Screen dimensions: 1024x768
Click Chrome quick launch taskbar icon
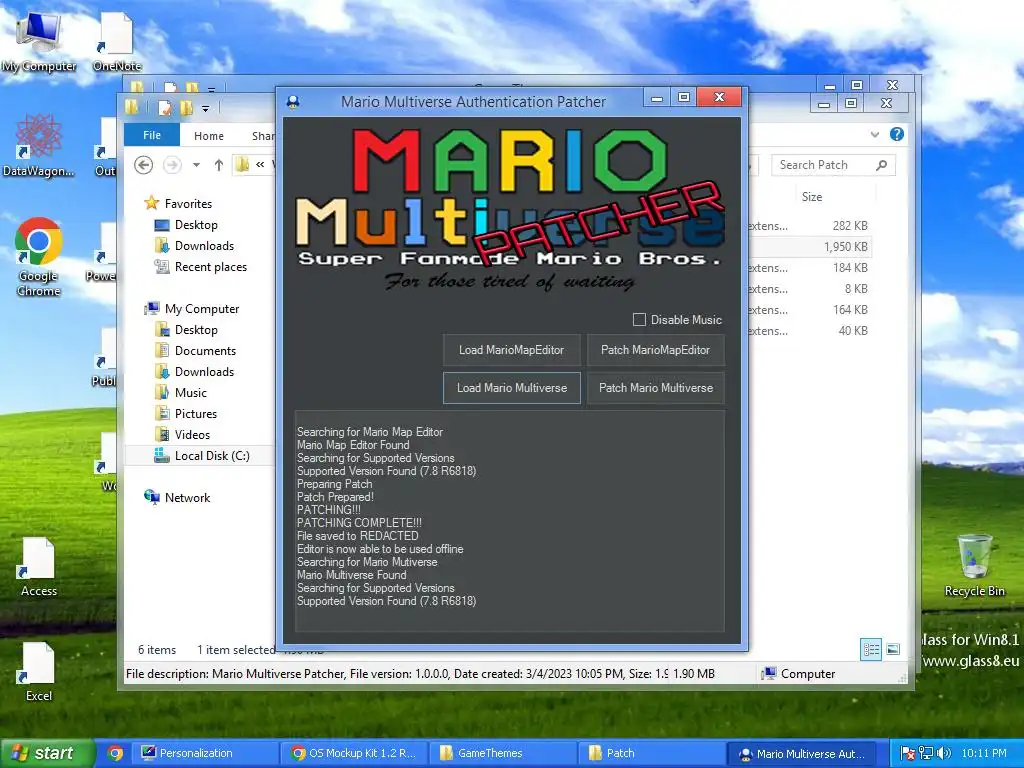tap(116, 753)
